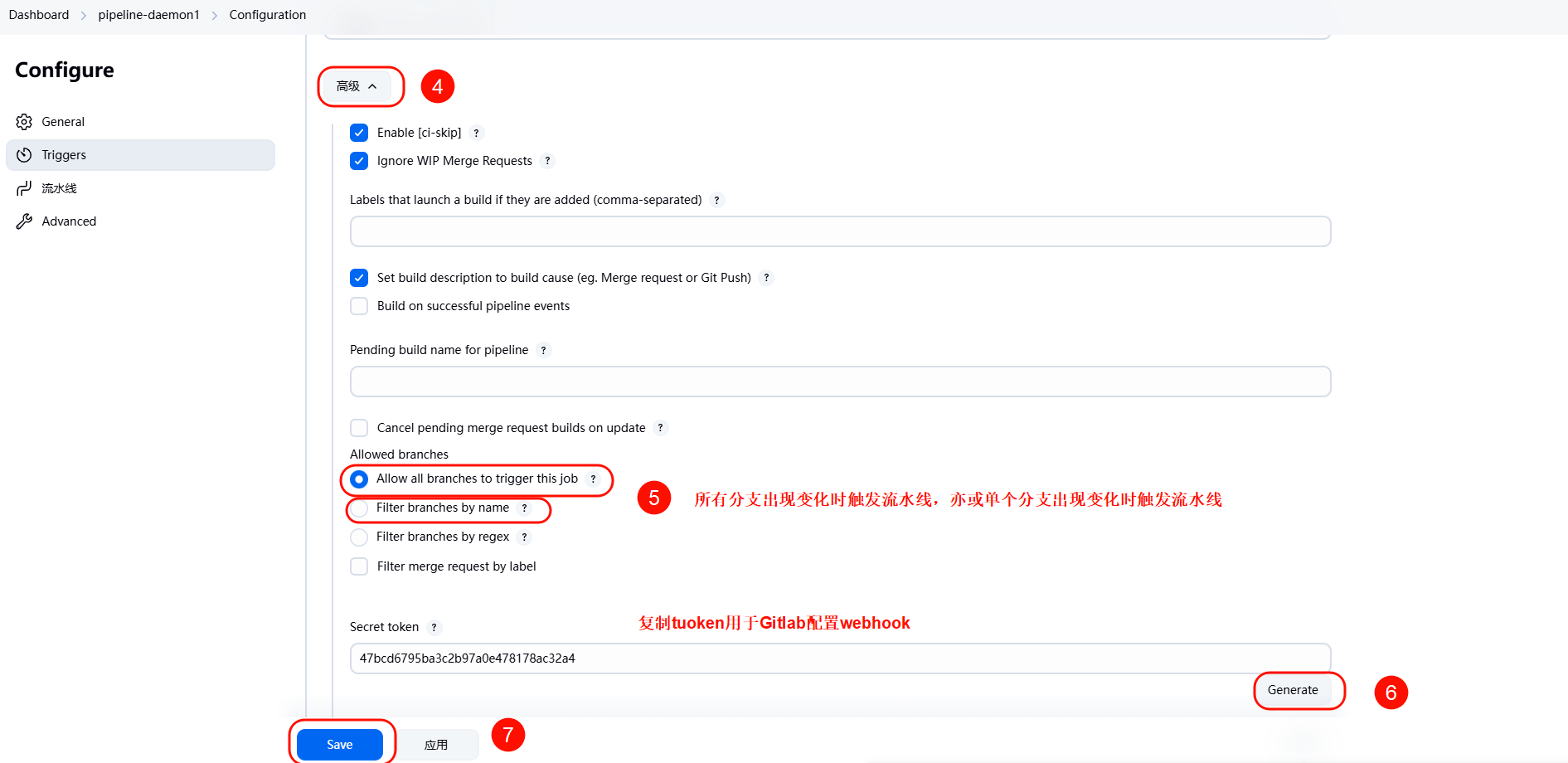Open the pipeline-daemon1 breadcrumb
This screenshot has width=1568, height=763.
(x=148, y=15)
